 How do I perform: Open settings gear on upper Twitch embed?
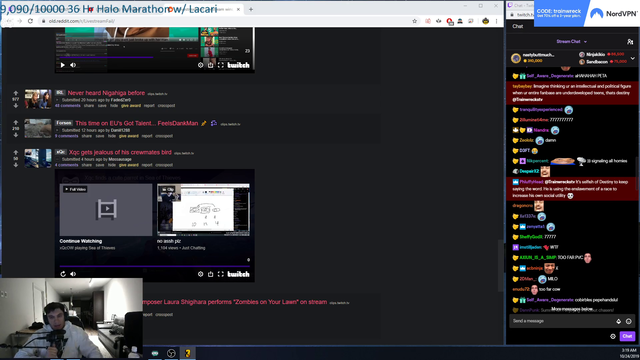(200, 65)
